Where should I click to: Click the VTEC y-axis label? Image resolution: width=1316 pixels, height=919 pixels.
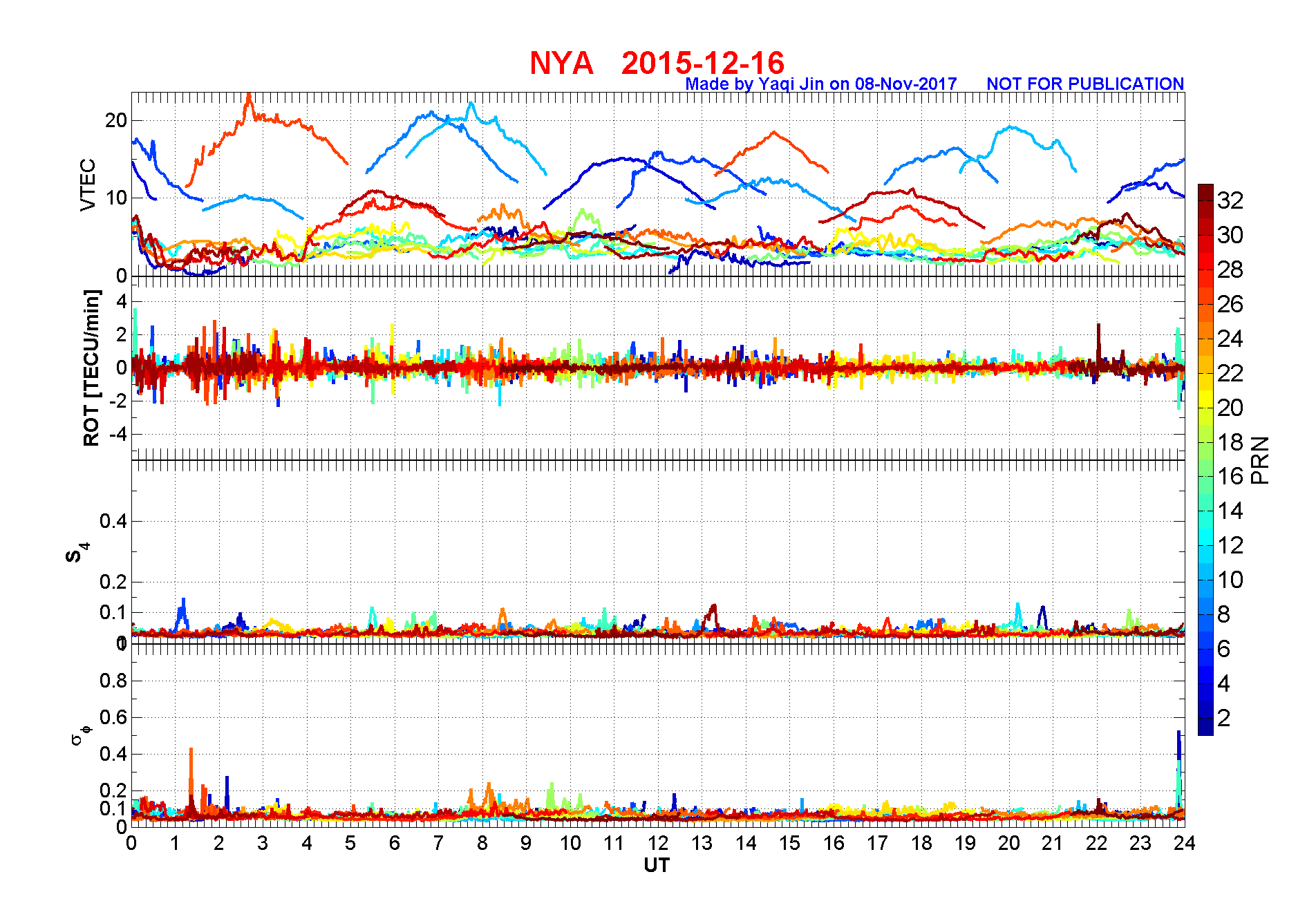coord(88,184)
